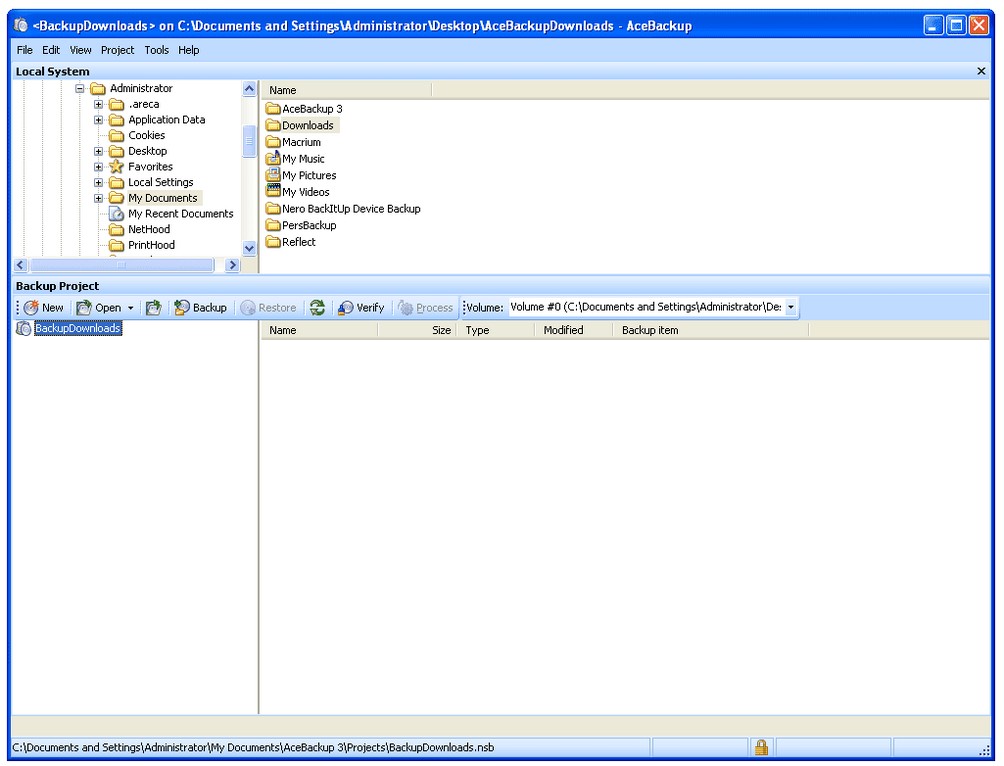Click the tree horizontal scroll right arrow
Image resolution: width=1004 pixels, height=766 pixels.
click(x=232, y=265)
